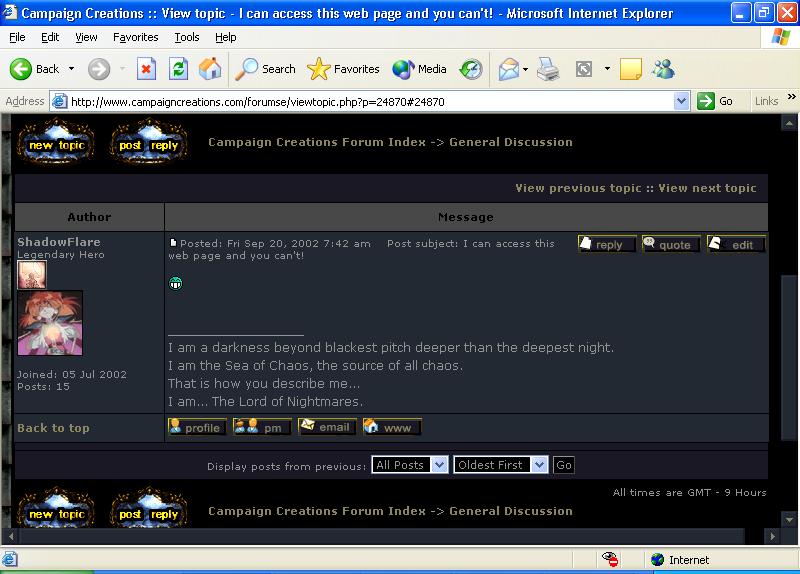Click the email button under the post
800x574 pixels.
point(327,427)
